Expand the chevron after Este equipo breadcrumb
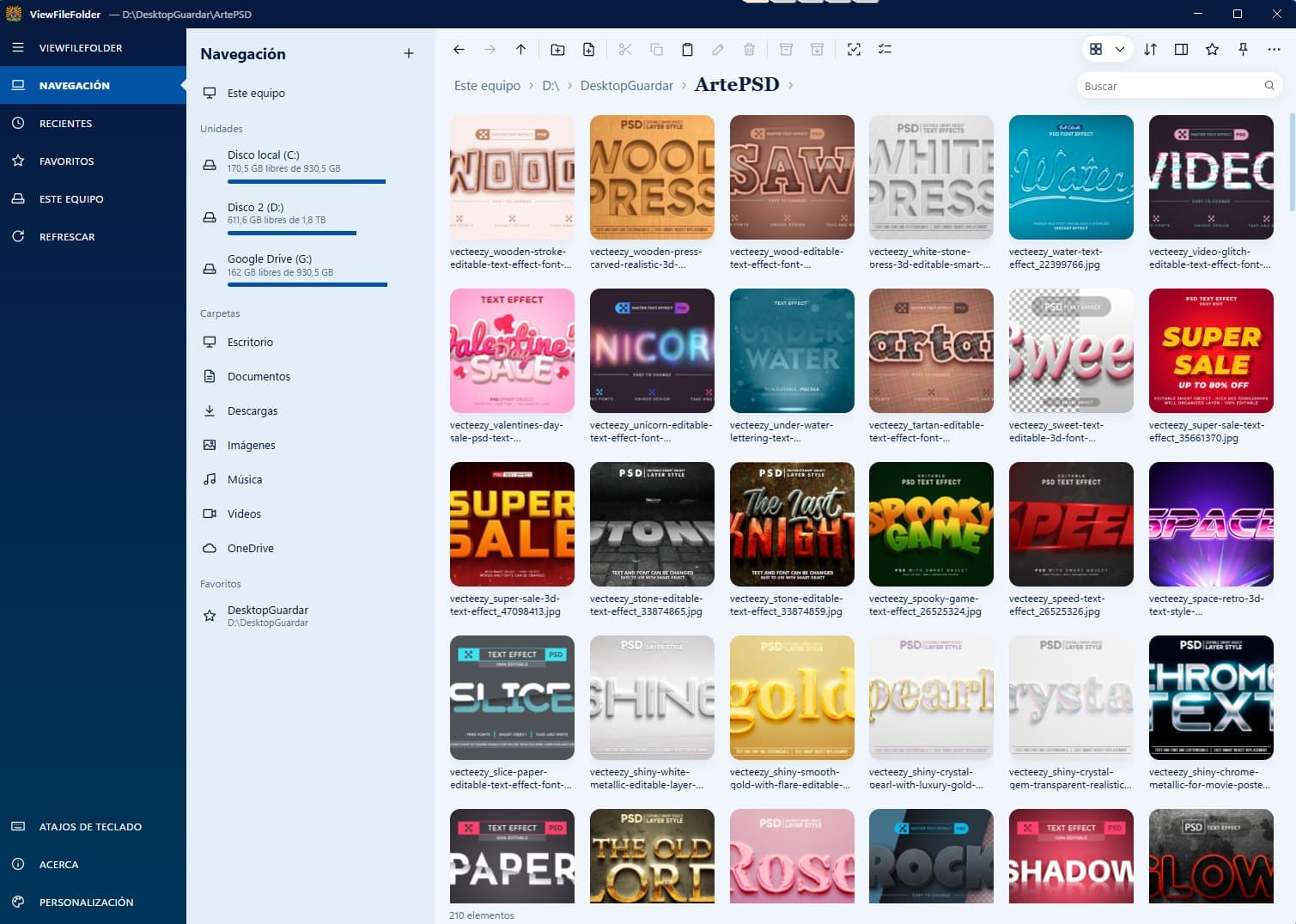This screenshot has height=924, width=1296. (x=532, y=86)
